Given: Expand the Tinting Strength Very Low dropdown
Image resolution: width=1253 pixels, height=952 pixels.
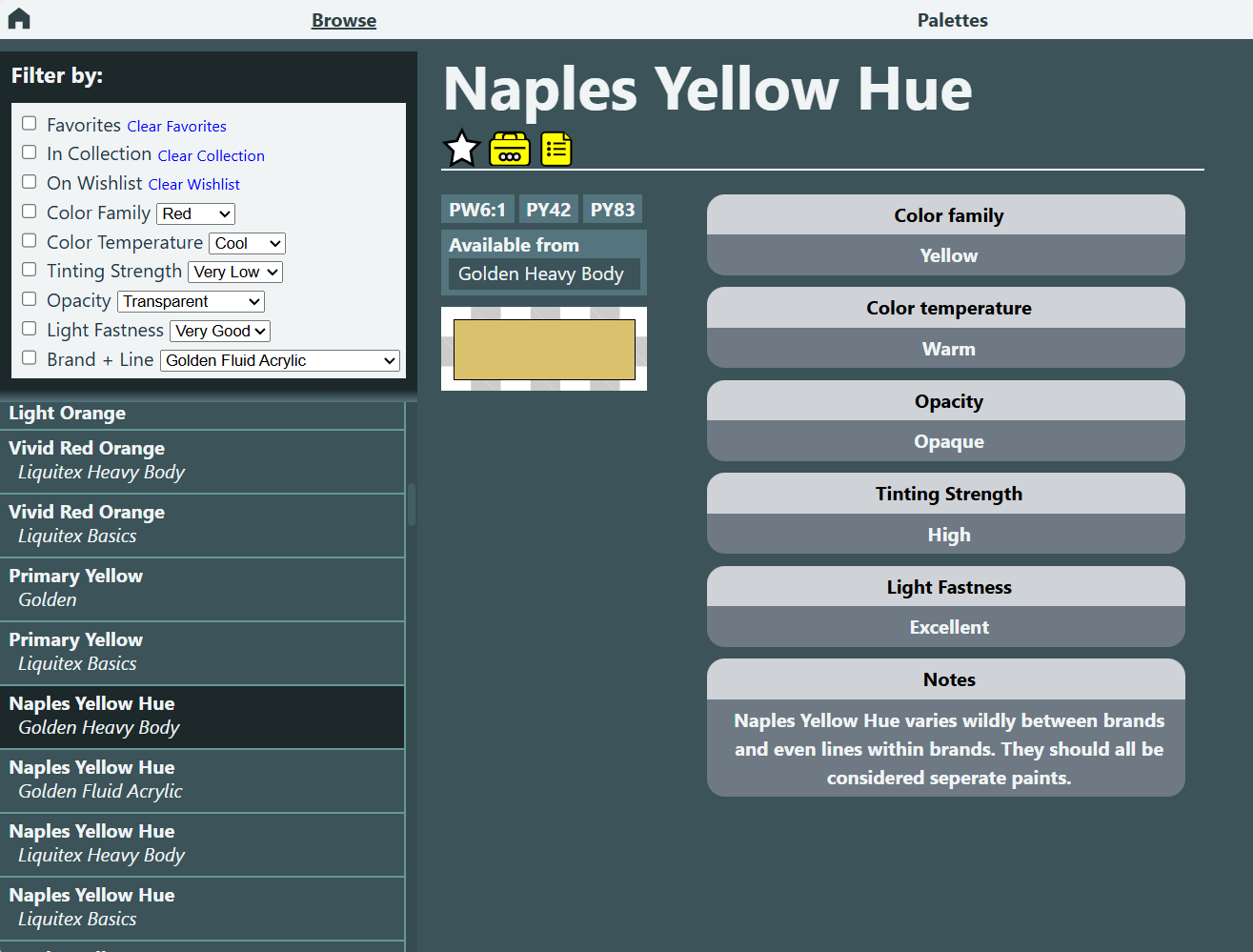Looking at the screenshot, I should pyautogui.click(x=235, y=272).
